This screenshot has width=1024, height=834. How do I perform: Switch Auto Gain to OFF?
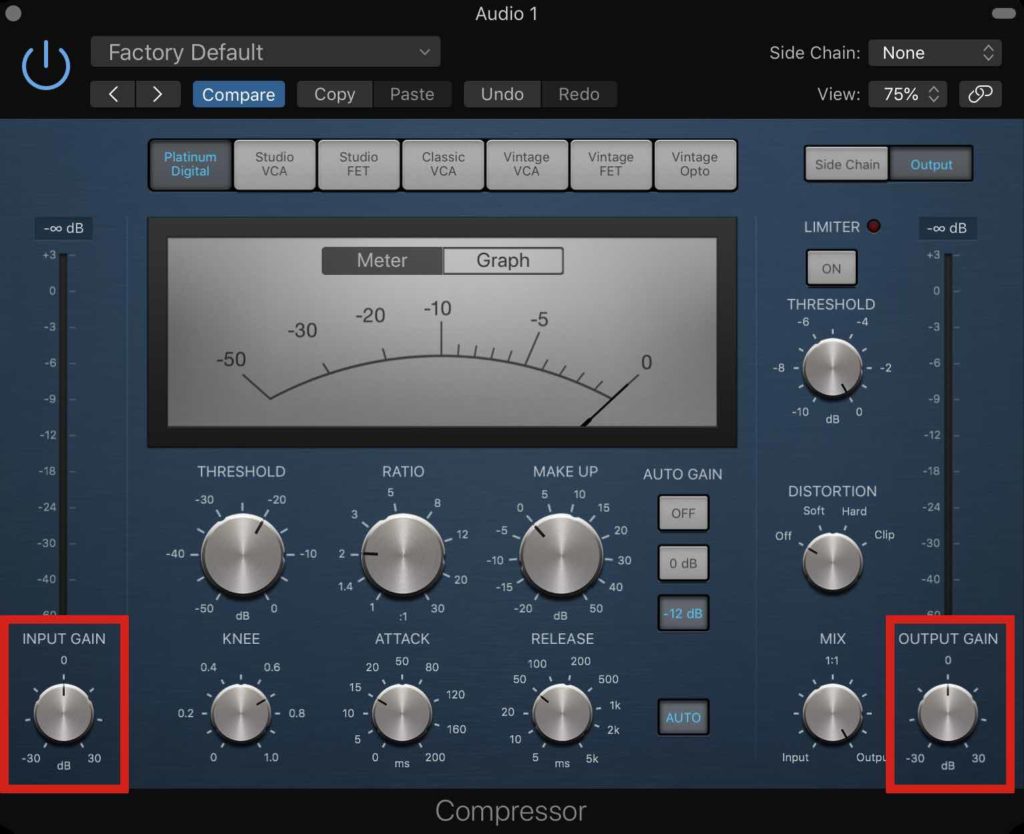pos(683,513)
